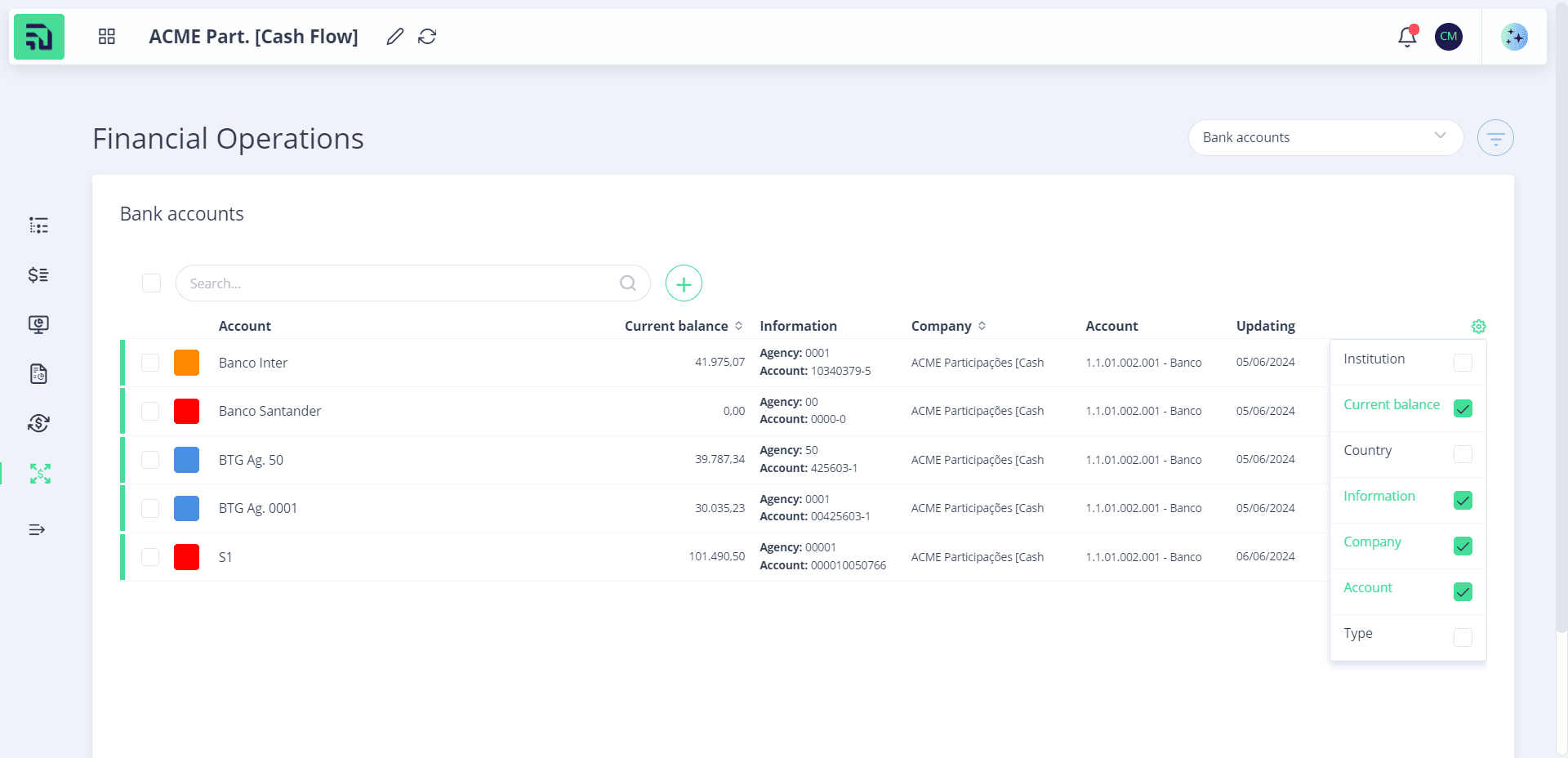
Task: Click the pencil edit icon beside title
Action: 395,37
